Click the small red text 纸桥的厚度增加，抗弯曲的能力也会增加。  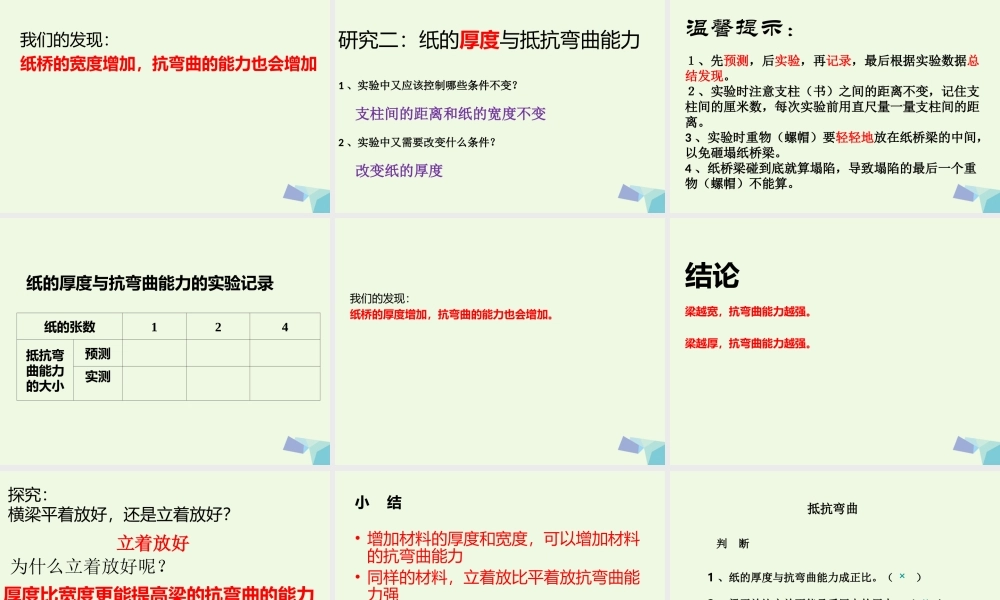tap(452, 314)
